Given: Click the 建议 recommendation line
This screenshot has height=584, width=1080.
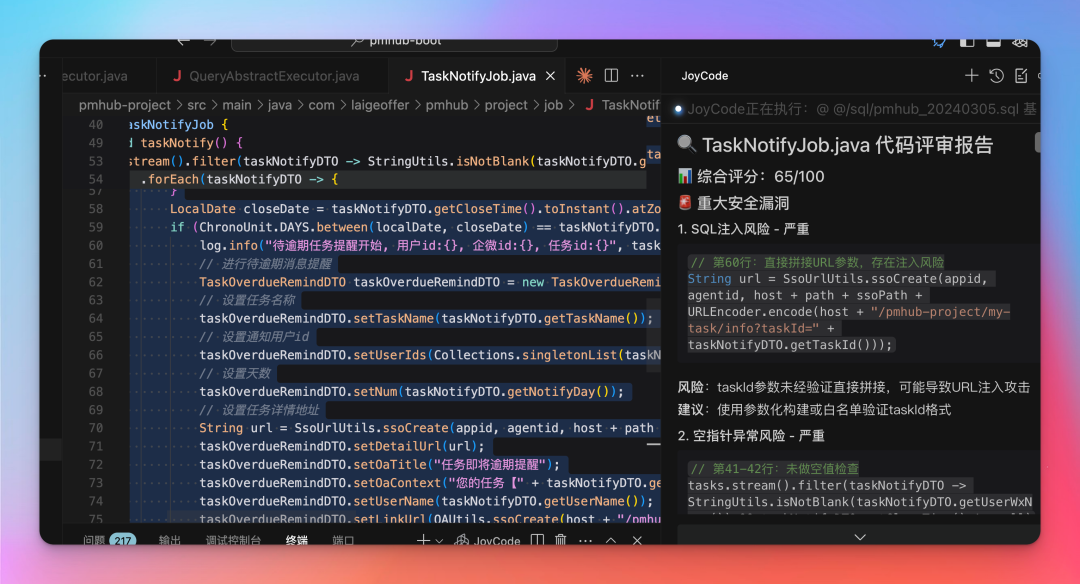Looking at the screenshot, I should coord(814,410).
